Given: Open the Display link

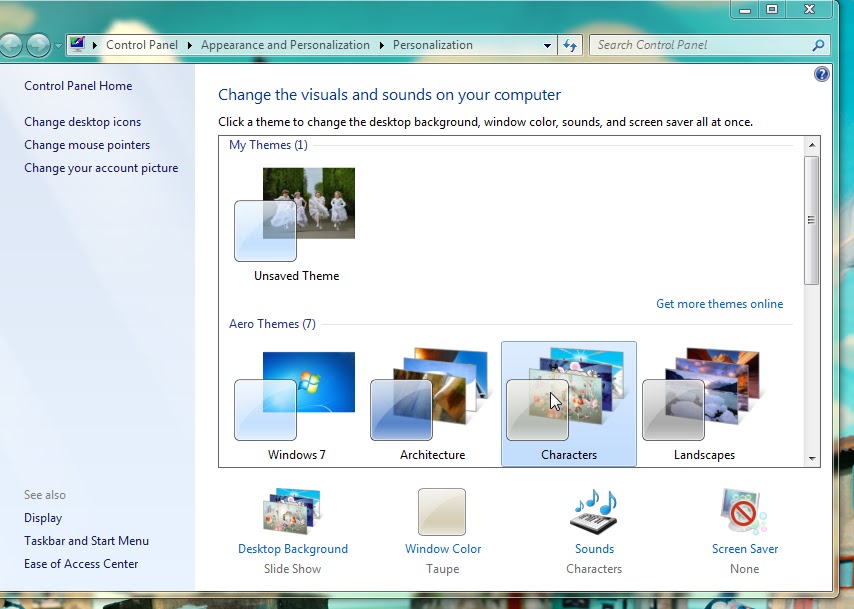Looking at the screenshot, I should (43, 518).
